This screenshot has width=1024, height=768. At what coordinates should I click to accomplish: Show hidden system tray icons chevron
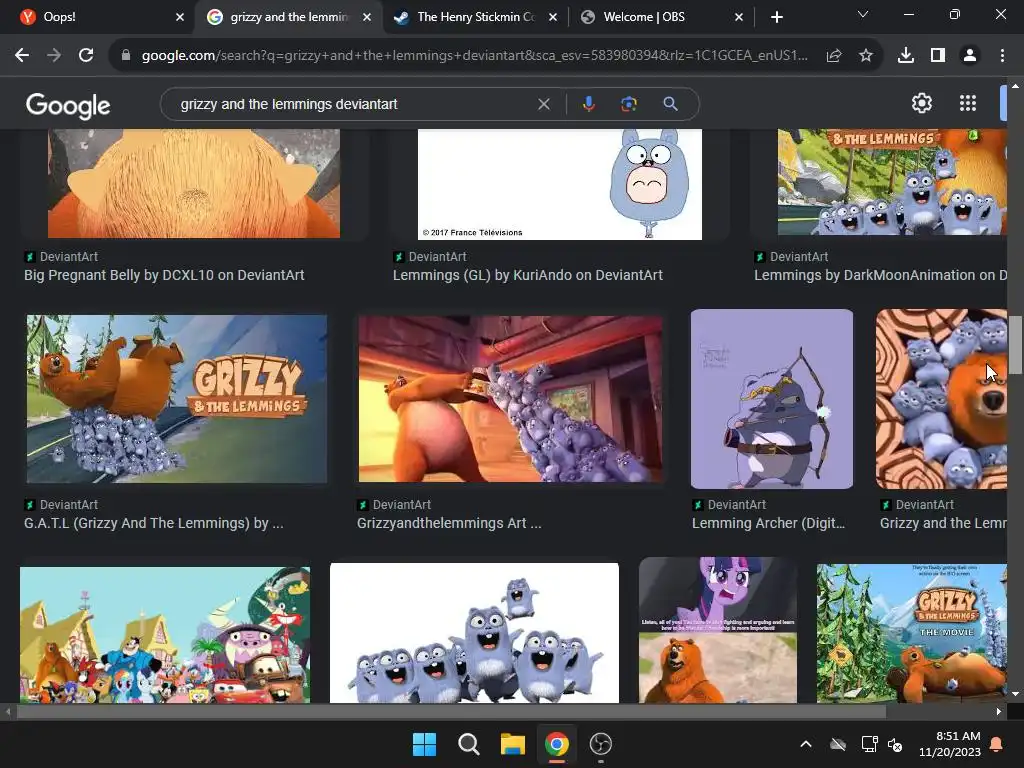(806, 744)
